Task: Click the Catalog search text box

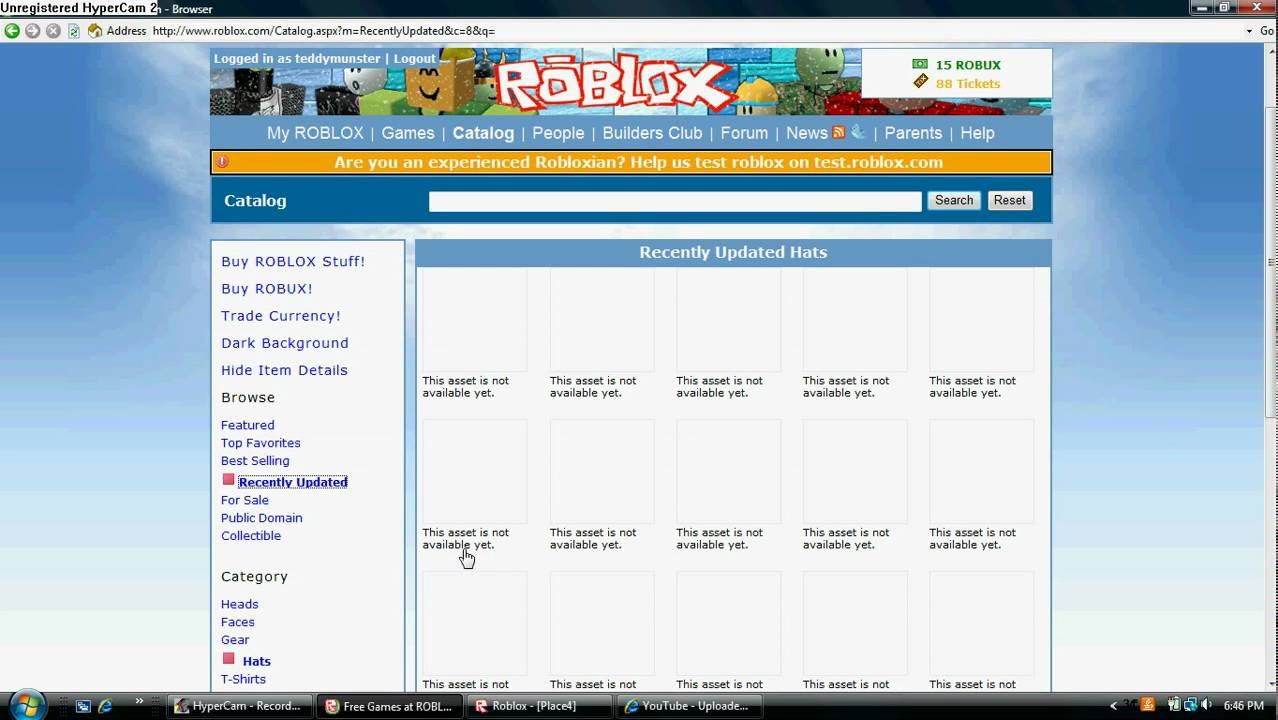Action: click(x=675, y=201)
